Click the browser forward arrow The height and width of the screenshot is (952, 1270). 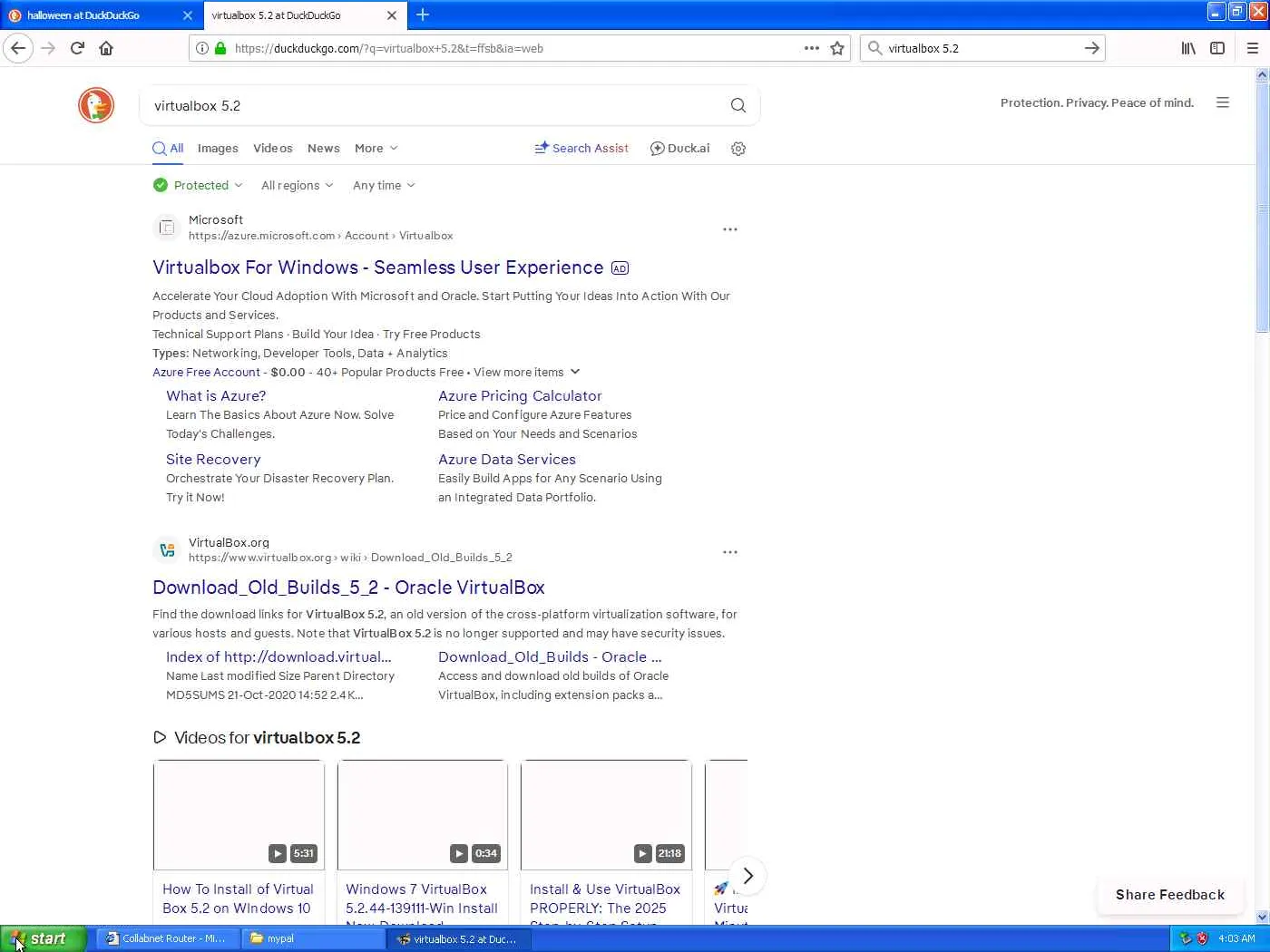point(48,48)
